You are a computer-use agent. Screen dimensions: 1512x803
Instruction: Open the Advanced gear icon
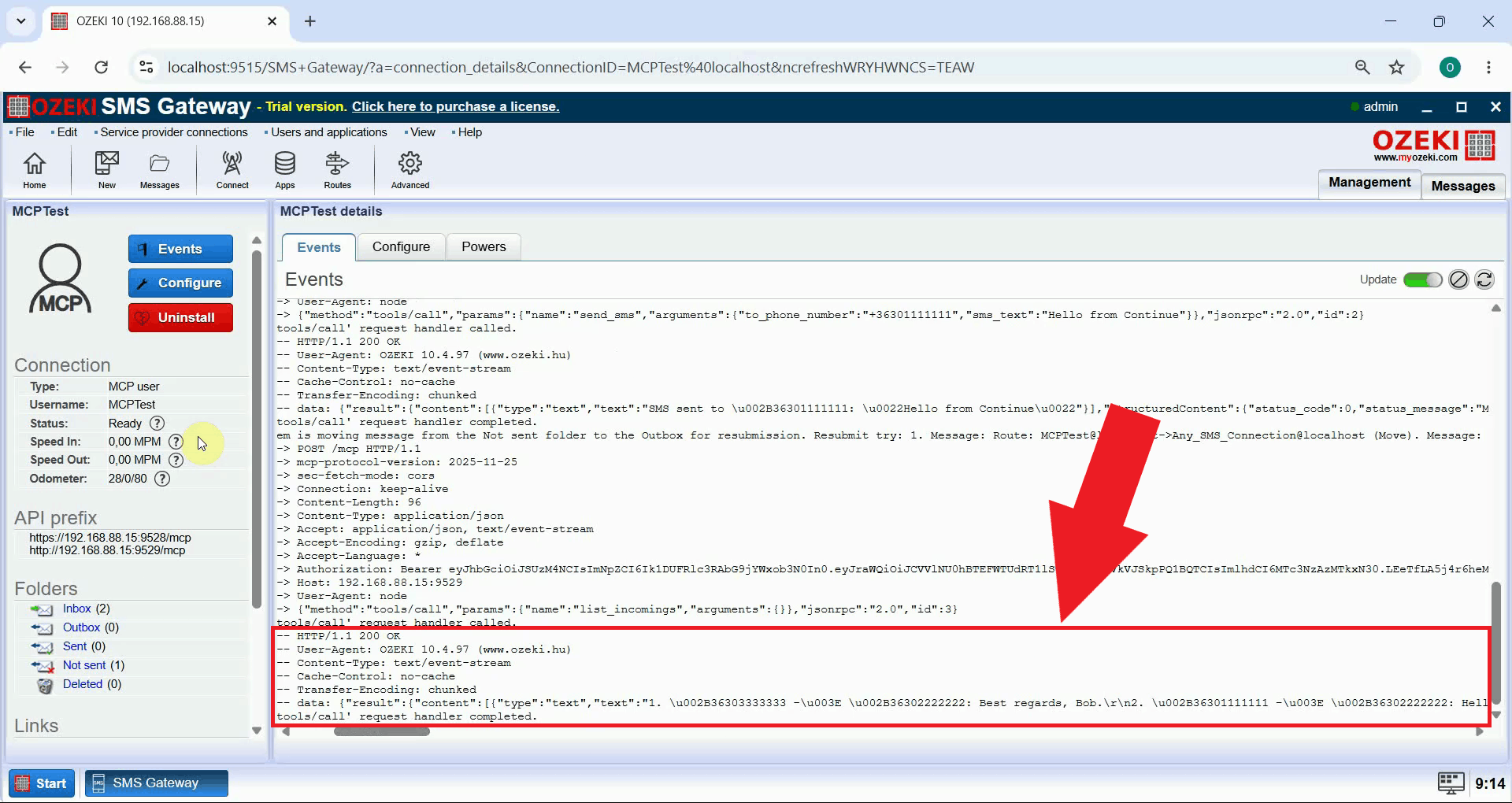point(410,170)
